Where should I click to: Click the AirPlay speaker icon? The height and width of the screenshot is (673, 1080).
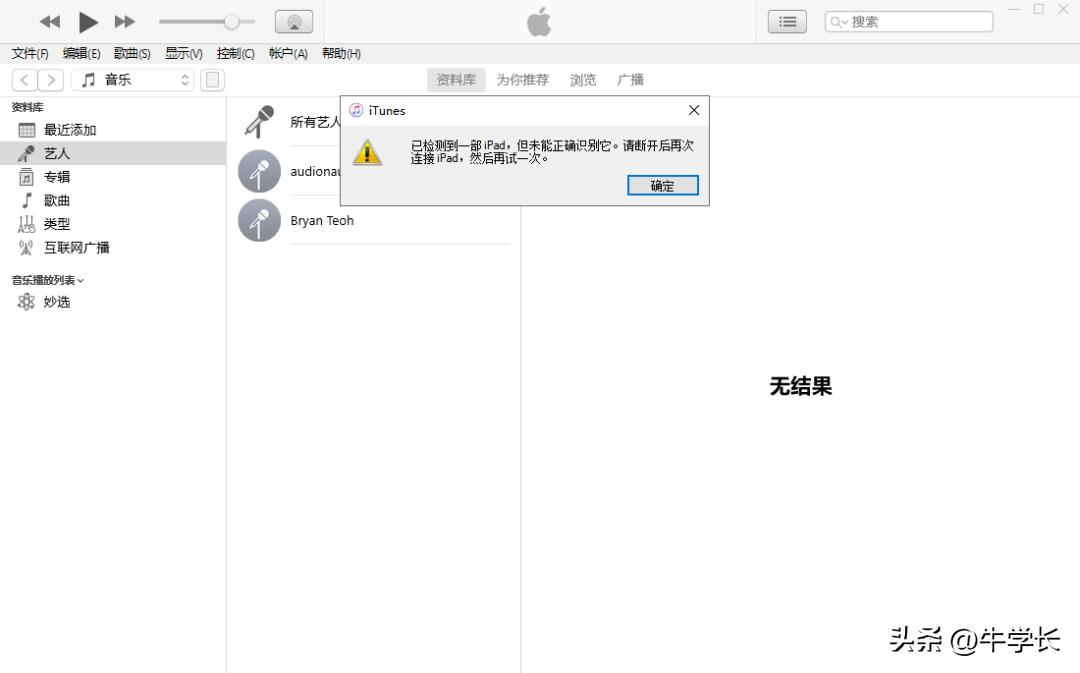click(x=291, y=21)
